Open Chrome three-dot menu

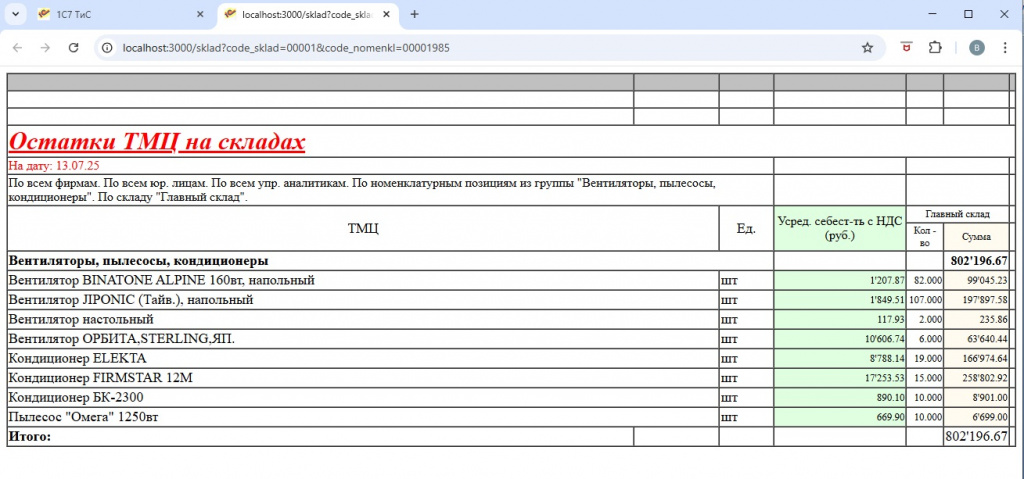click(x=1005, y=48)
